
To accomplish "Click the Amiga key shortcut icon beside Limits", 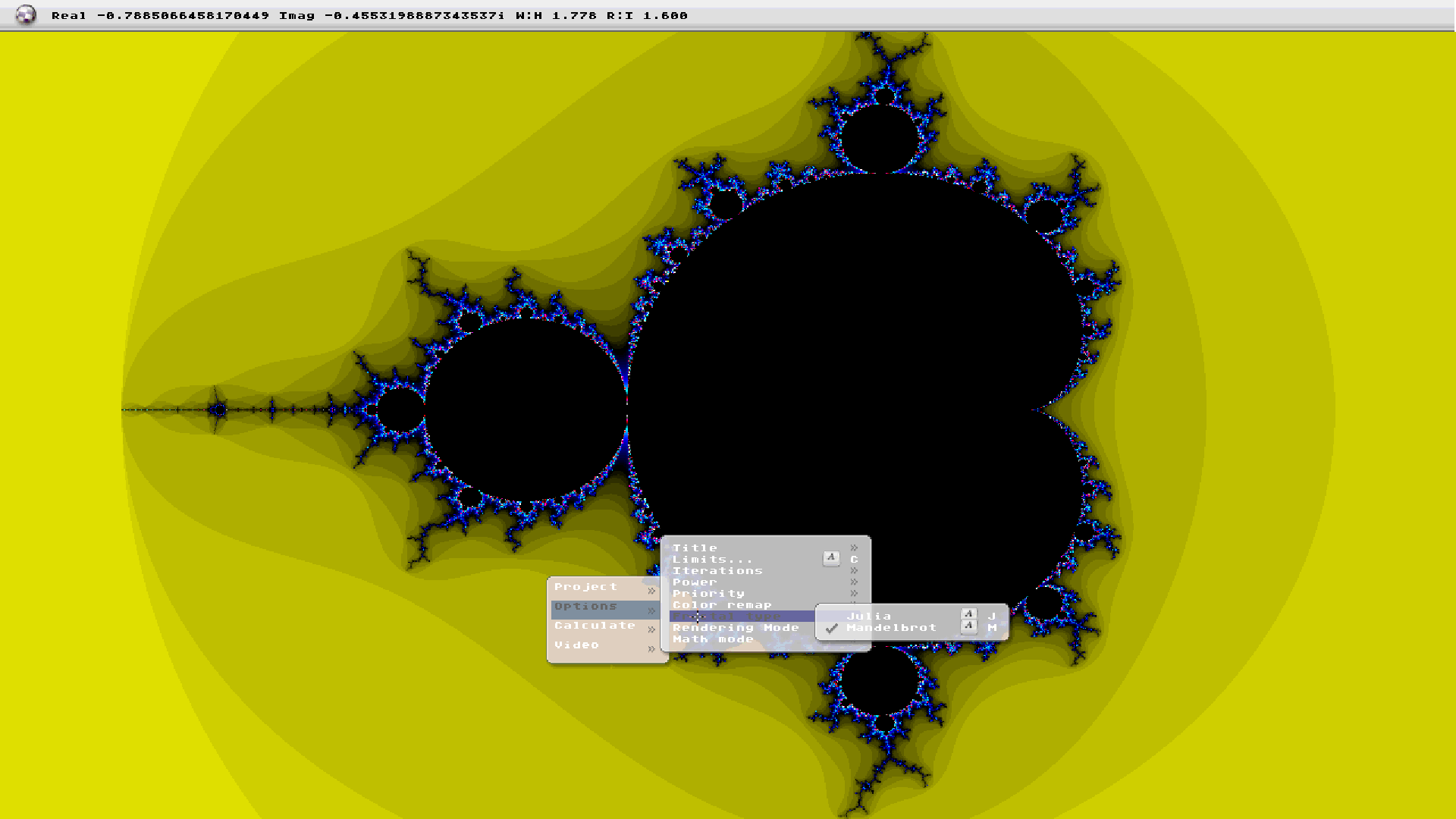I will [x=830, y=558].
